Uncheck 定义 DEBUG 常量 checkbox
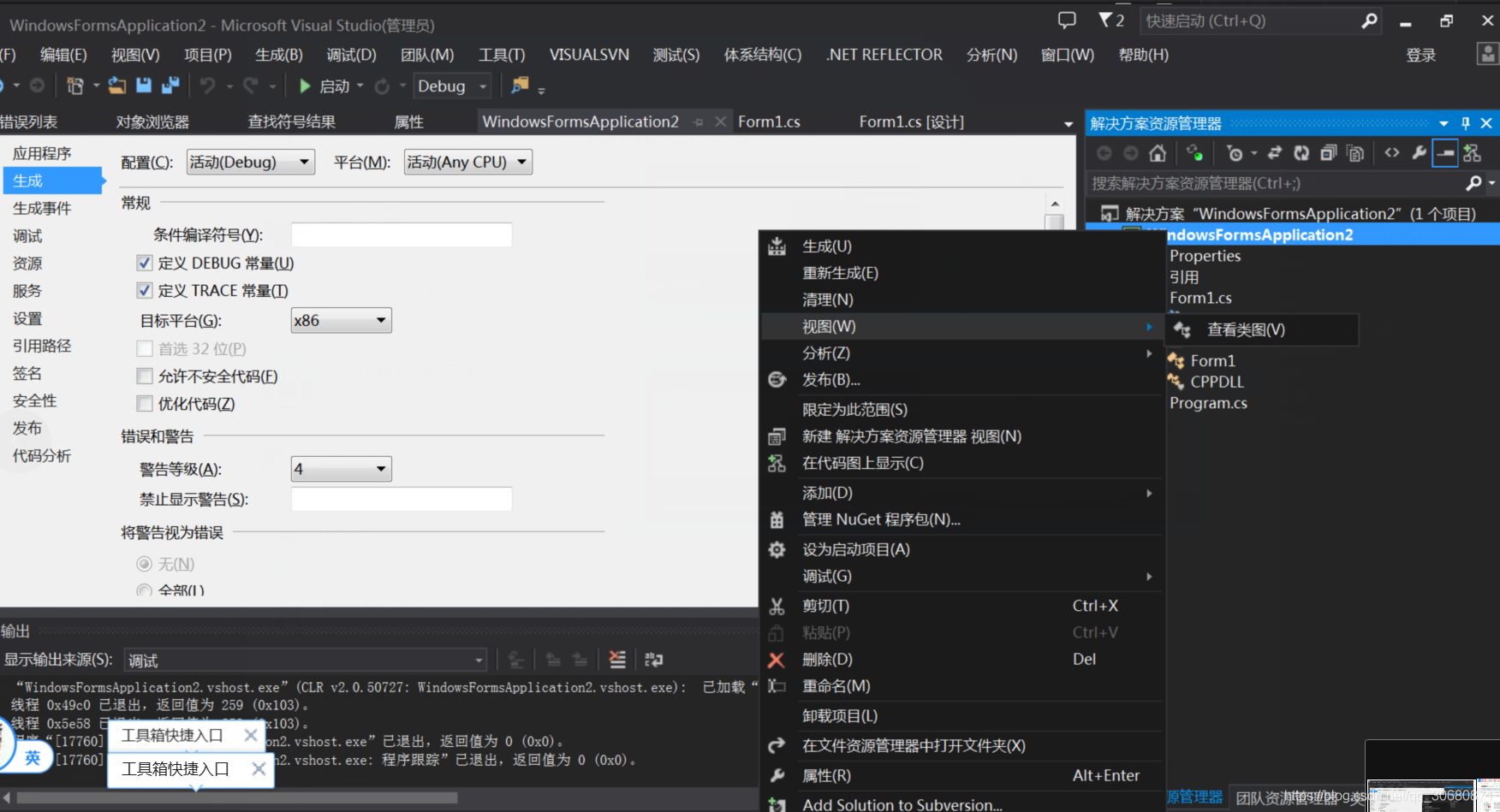This screenshot has height=812, width=1500. 145,263
